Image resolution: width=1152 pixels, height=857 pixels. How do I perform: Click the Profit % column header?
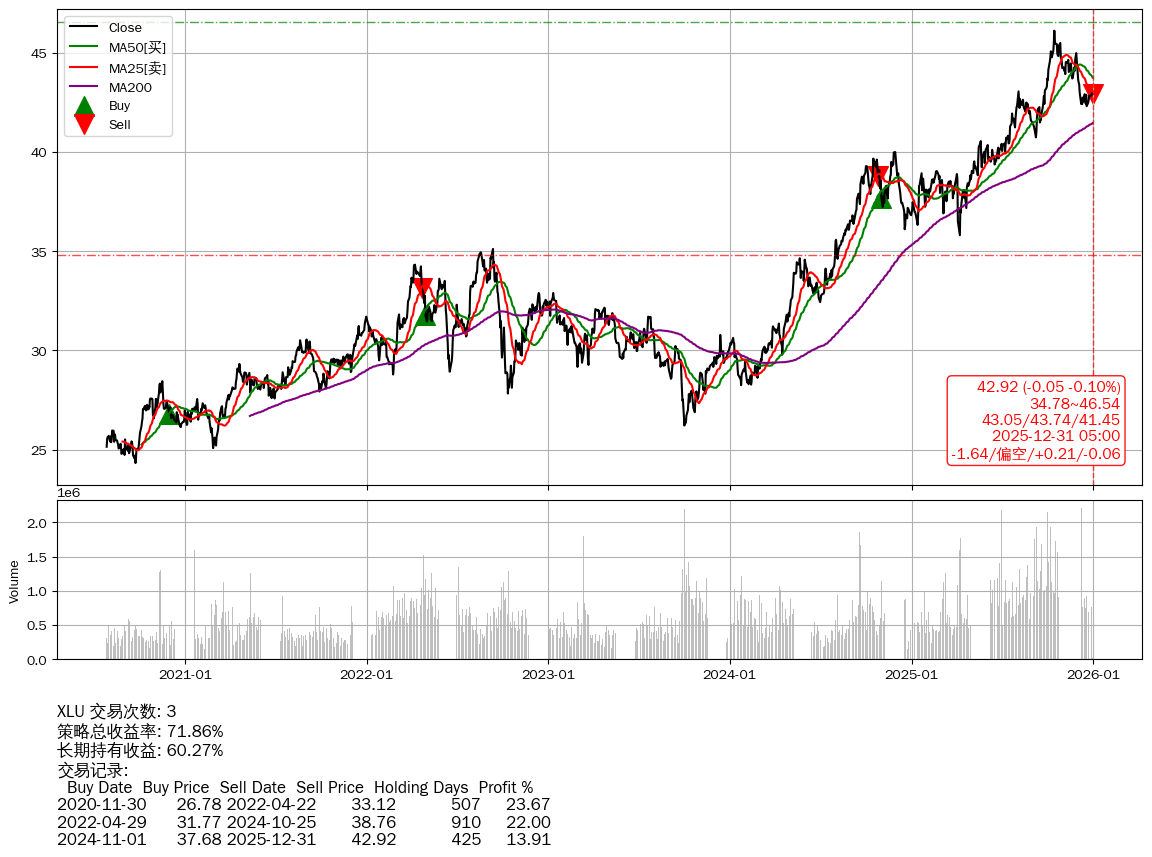coord(505,787)
